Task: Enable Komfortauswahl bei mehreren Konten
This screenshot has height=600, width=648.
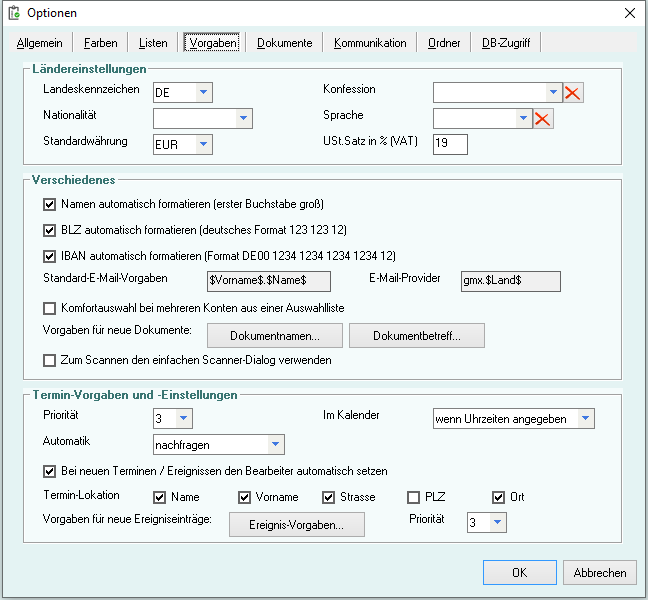Action: (x=50, y=308)
